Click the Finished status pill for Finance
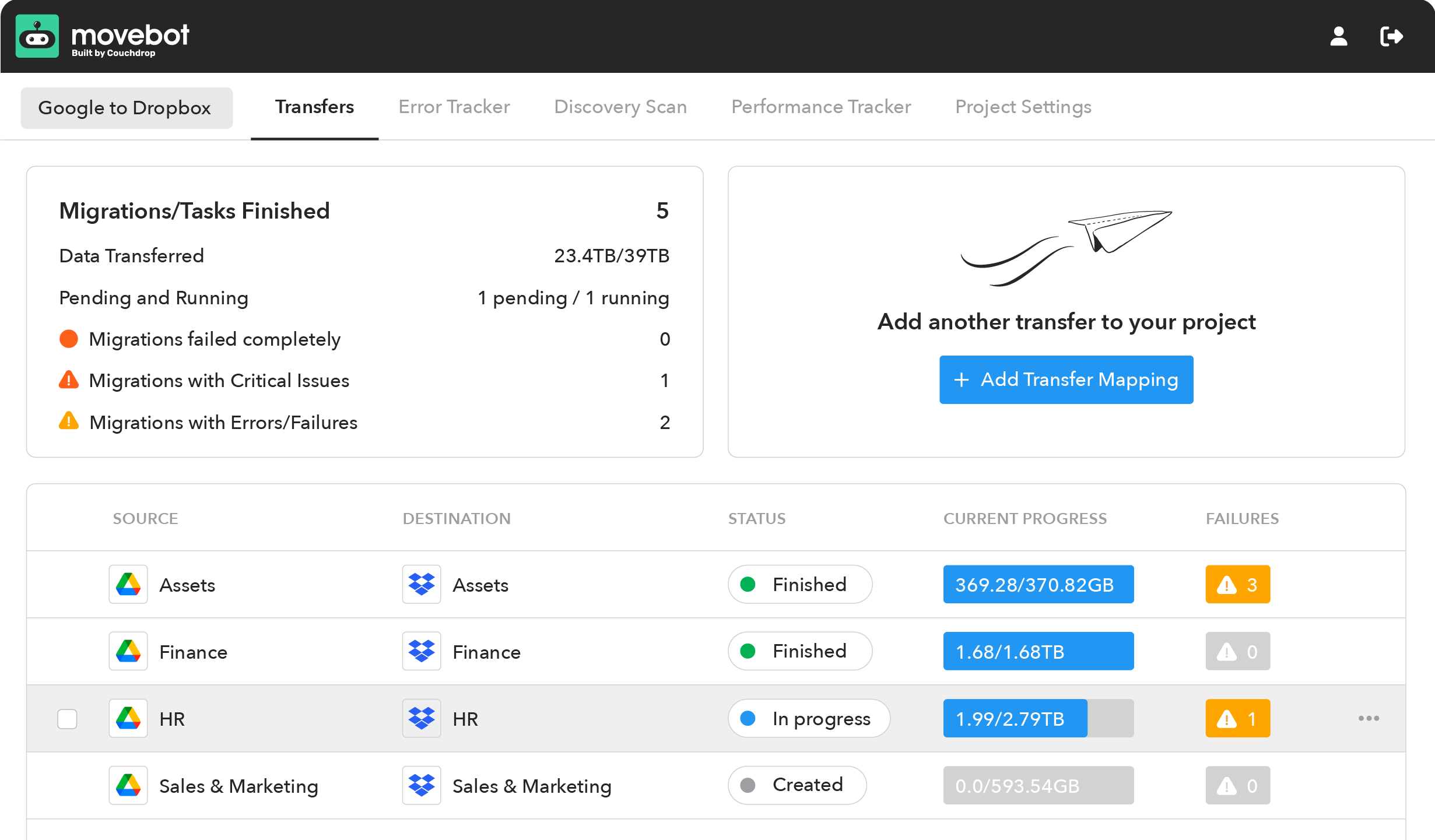 799,651
